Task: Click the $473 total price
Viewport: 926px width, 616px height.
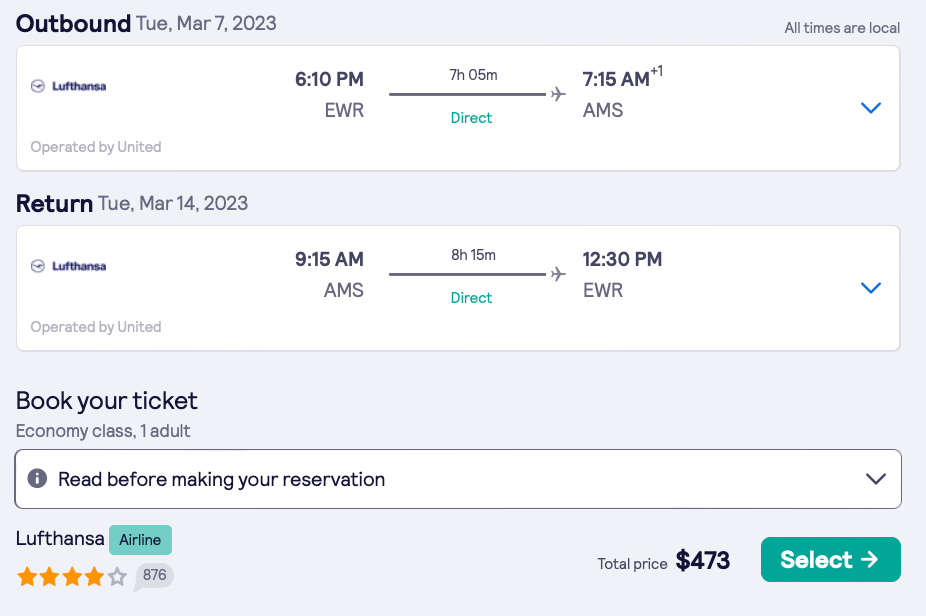Action: pos(702,561)
